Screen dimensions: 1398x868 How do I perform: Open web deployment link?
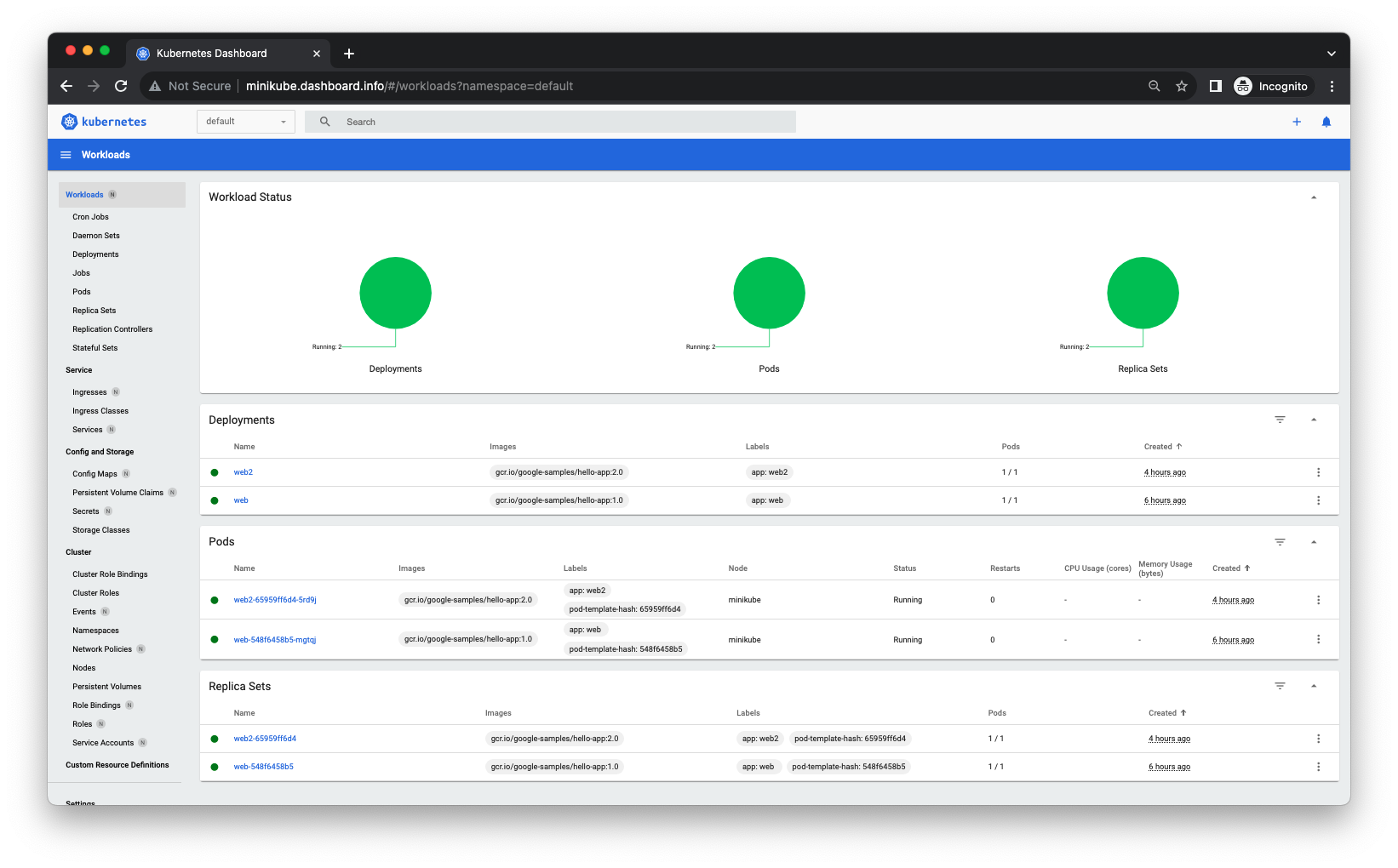click(241, 500)
